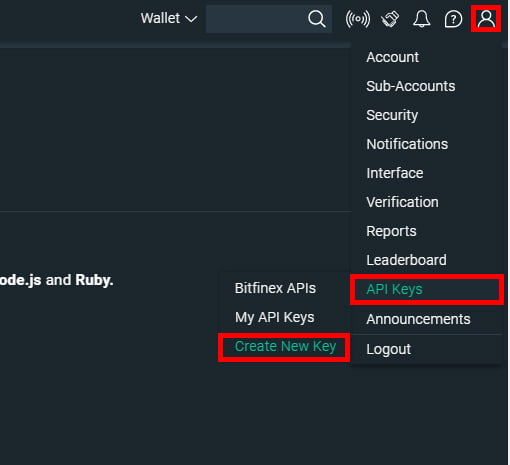Open the broadcast pulse icon

tap(358, 19)
